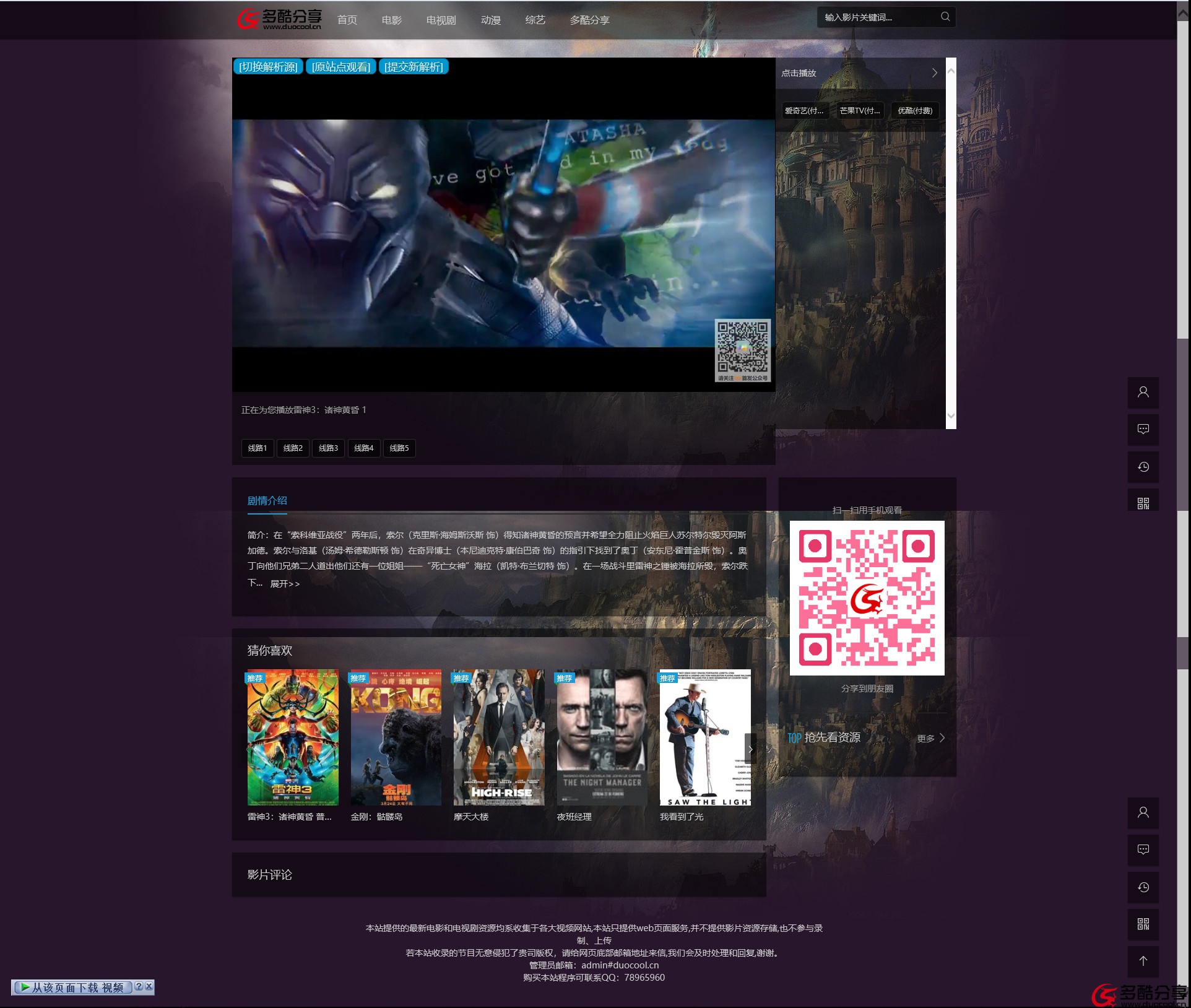Open history clock icon in upper sidebar set
This screenshot has height=1008, width=1191.
(x=1143, y=467)
